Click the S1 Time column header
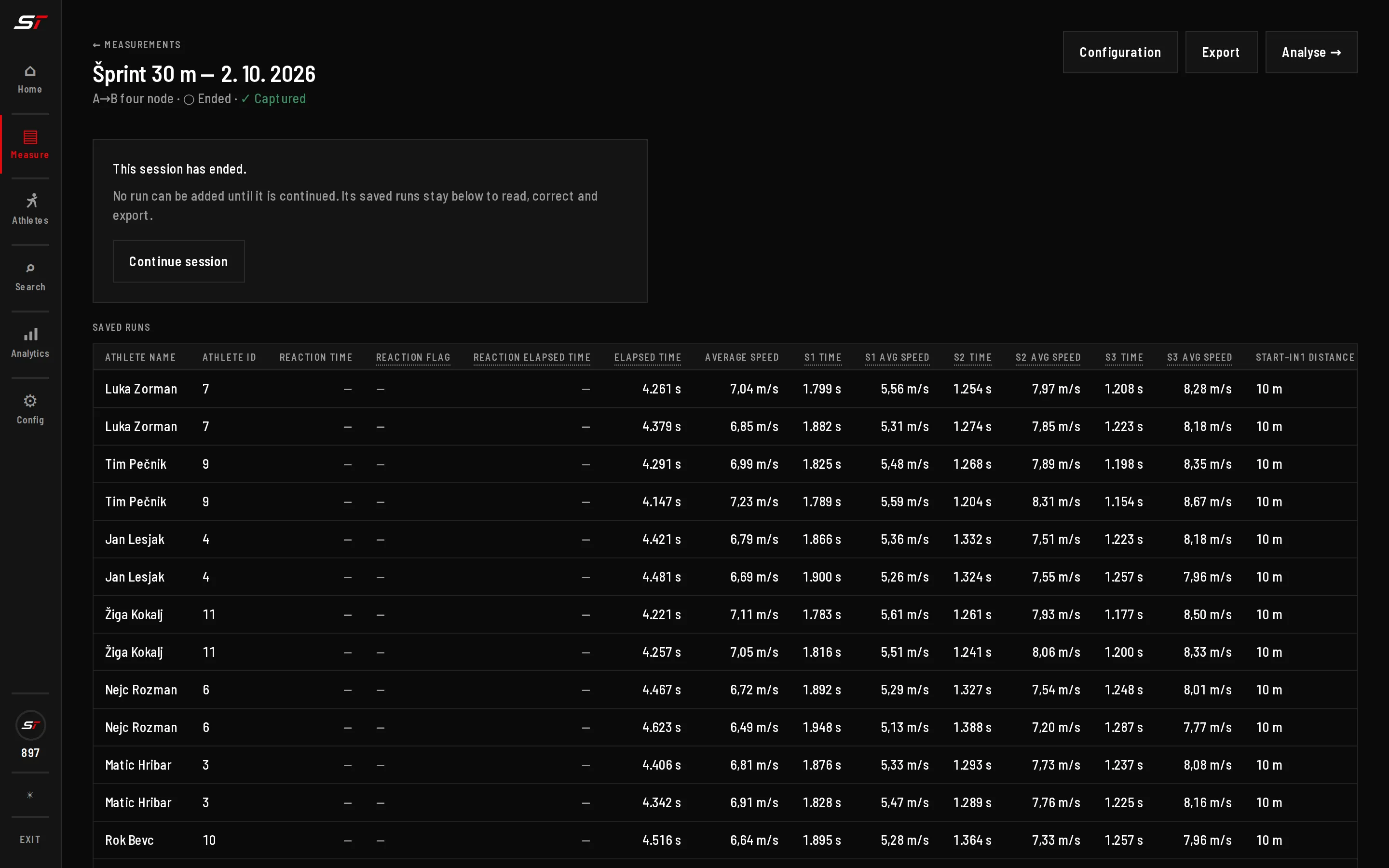 (822, 357)
